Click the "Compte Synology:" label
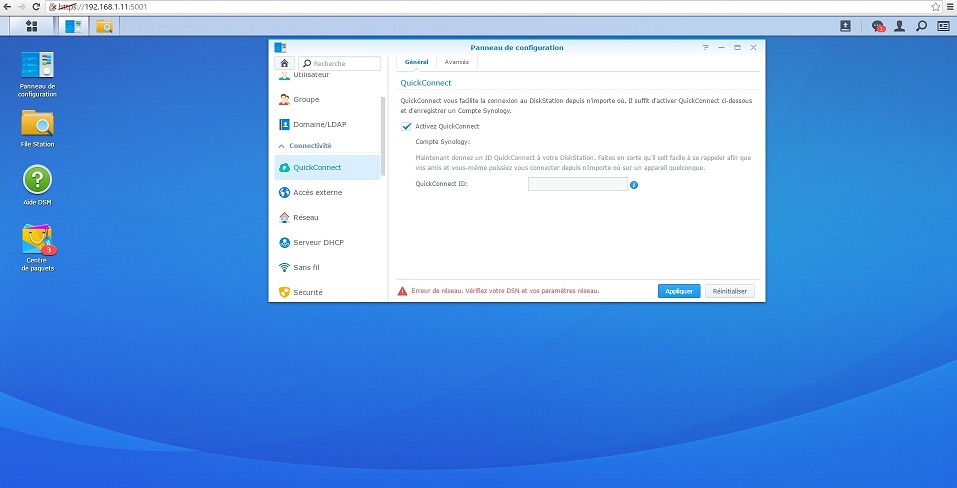The image size is (957, 488). pyautogui.click(x=442, y=142)
